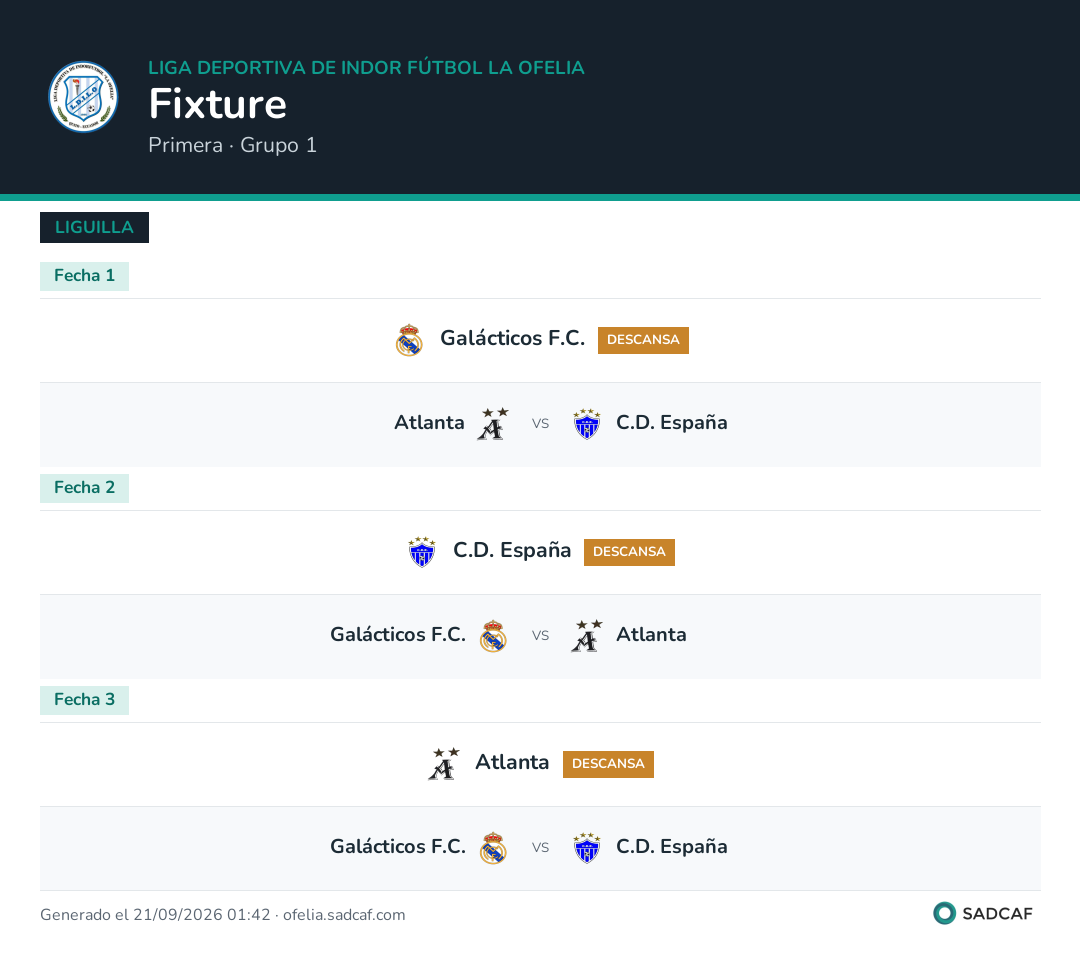Click the DESCANSA badge next to C.D. España

point(630,553)
